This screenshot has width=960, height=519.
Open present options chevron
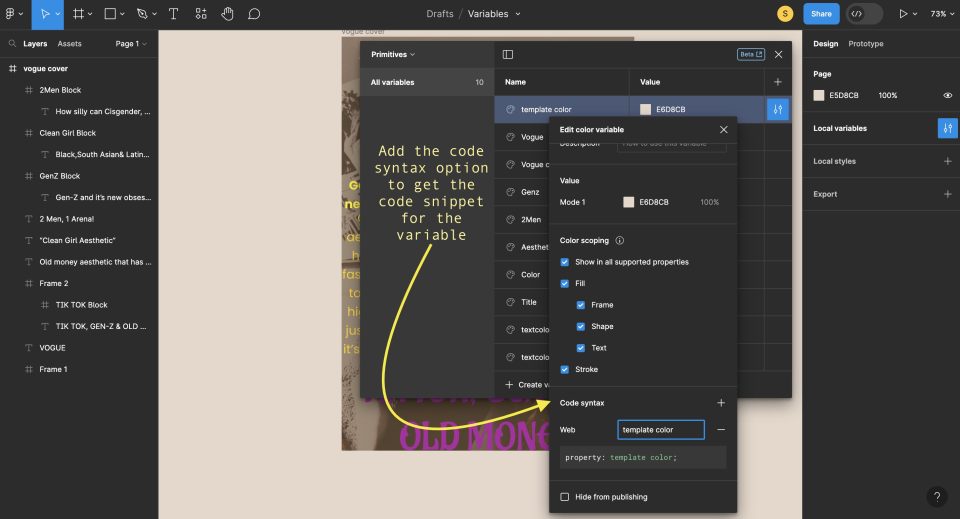[915, 13]
